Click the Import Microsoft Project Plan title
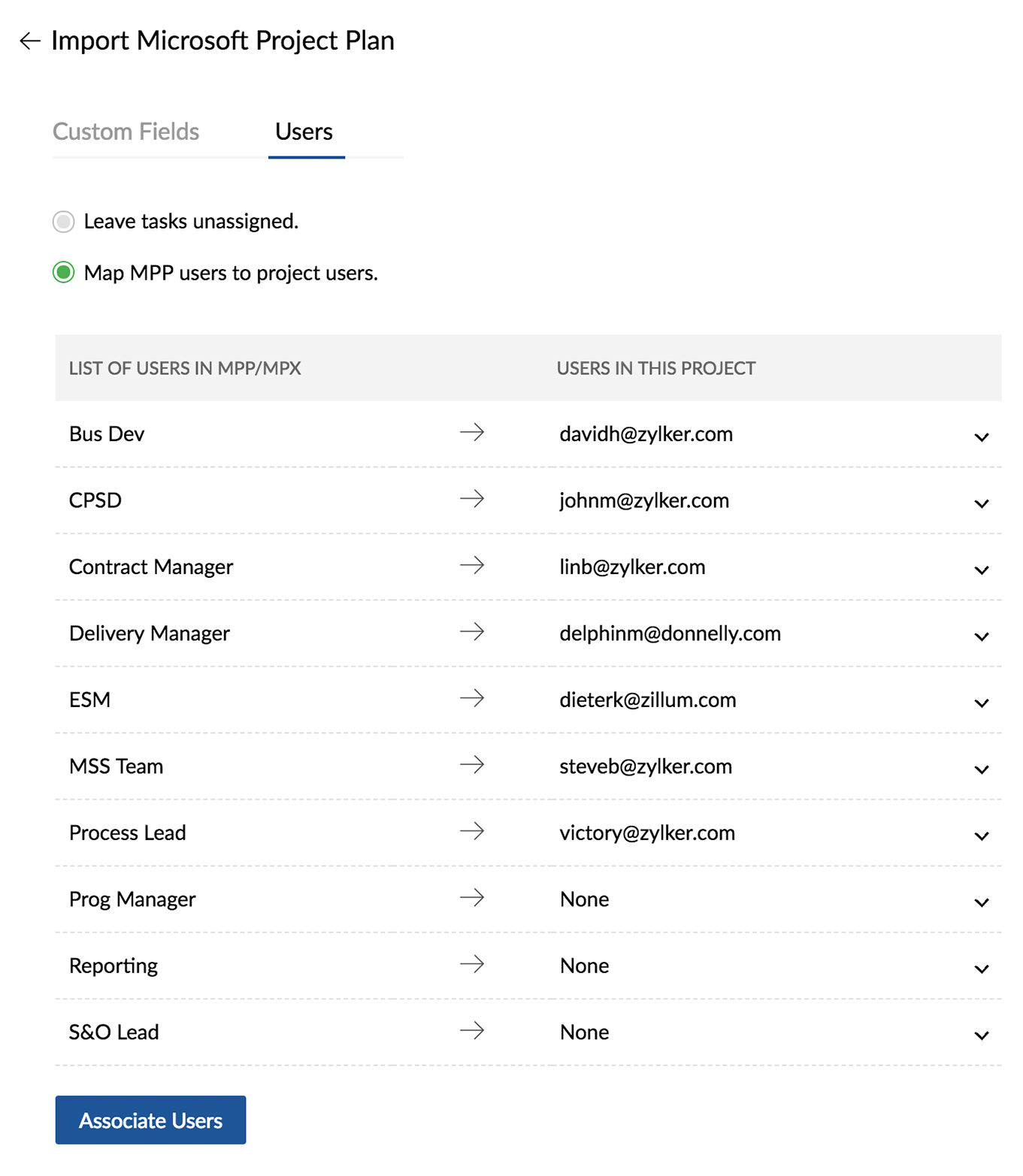Screen dimensions: 1023x1176 [x=222, y=41]
